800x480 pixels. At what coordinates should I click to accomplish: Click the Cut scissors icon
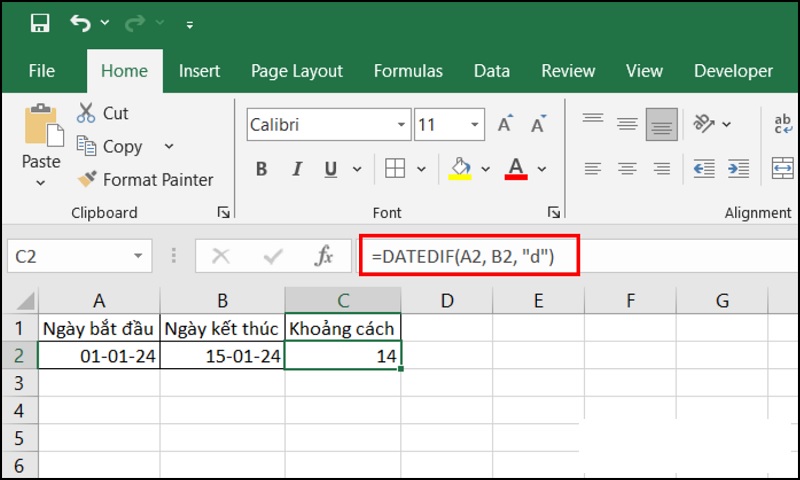[86, 113]
